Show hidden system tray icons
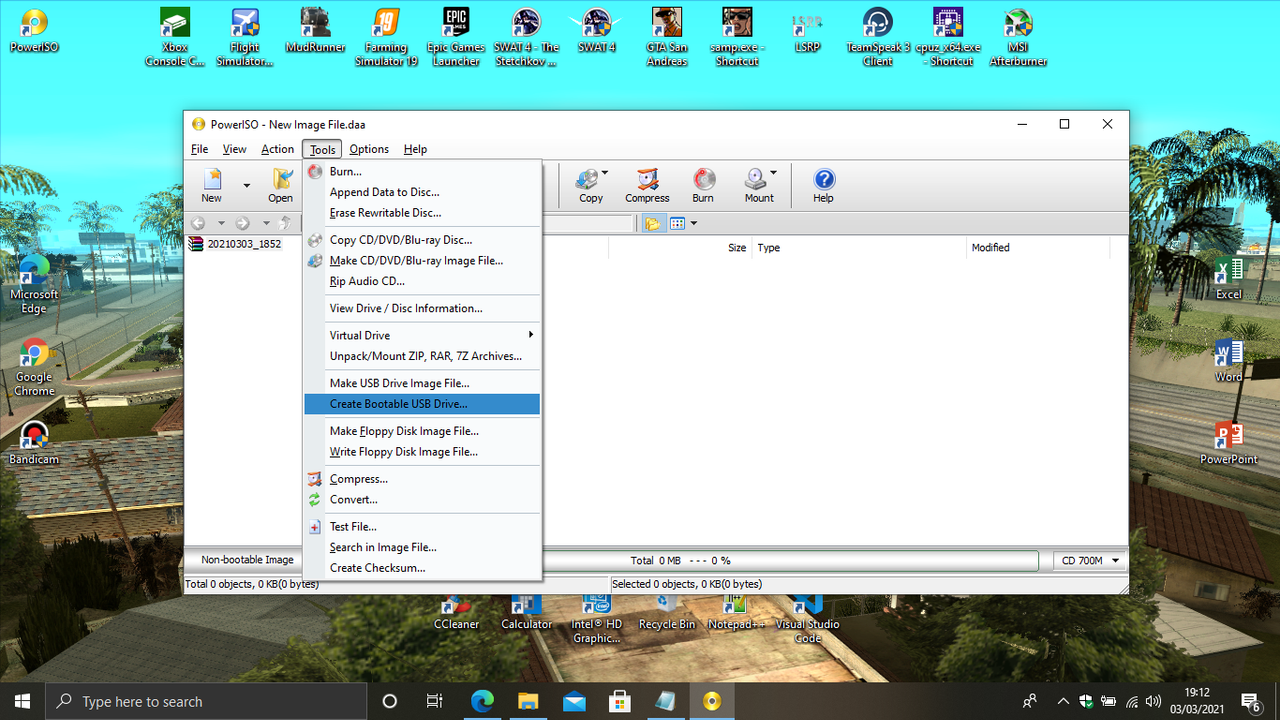1280x720 pixels. (x=1062, y=701)
